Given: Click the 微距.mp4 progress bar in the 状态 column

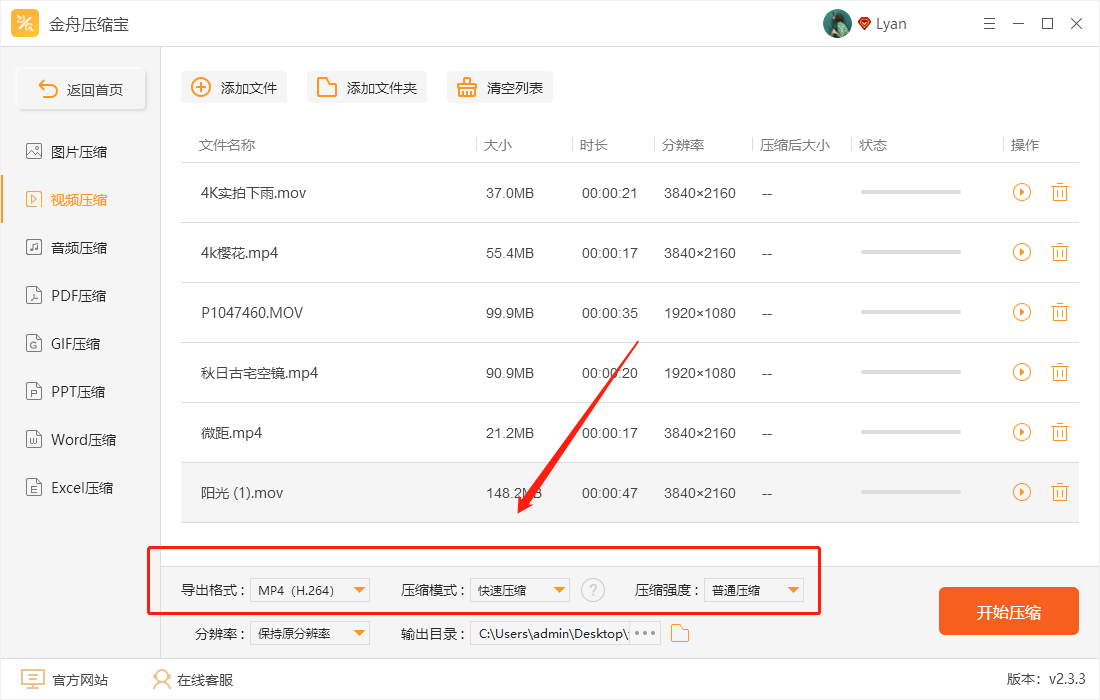Looking at the screenshot, I should click(910, 432).
